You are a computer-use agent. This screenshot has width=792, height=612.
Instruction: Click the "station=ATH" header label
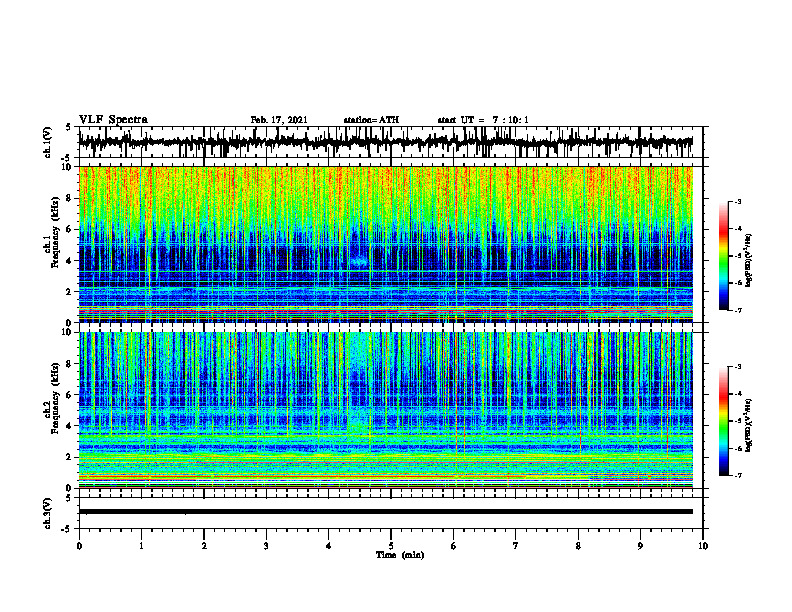tap(371, 120)
